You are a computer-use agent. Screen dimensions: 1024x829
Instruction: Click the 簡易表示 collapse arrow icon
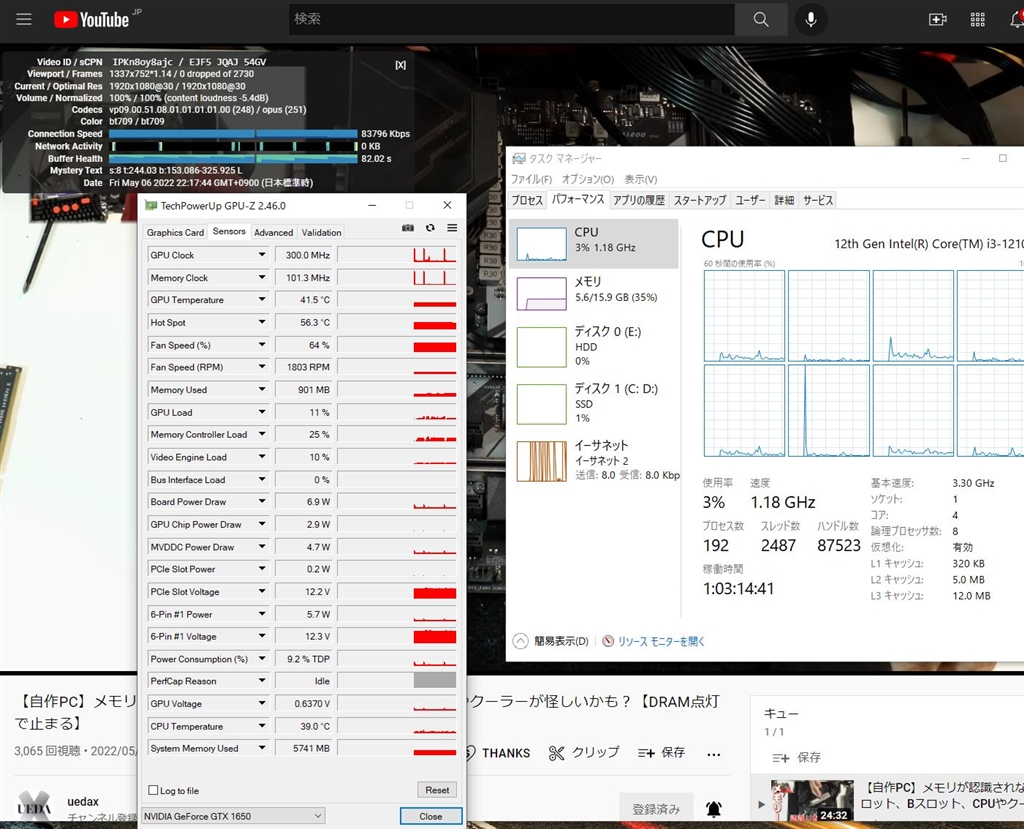pos(520,641)
